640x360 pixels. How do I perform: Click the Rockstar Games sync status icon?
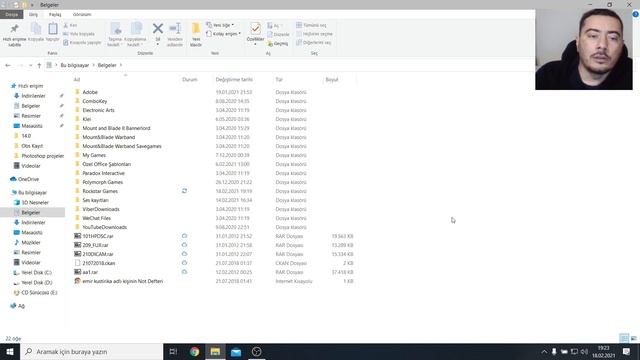(184, 191)
